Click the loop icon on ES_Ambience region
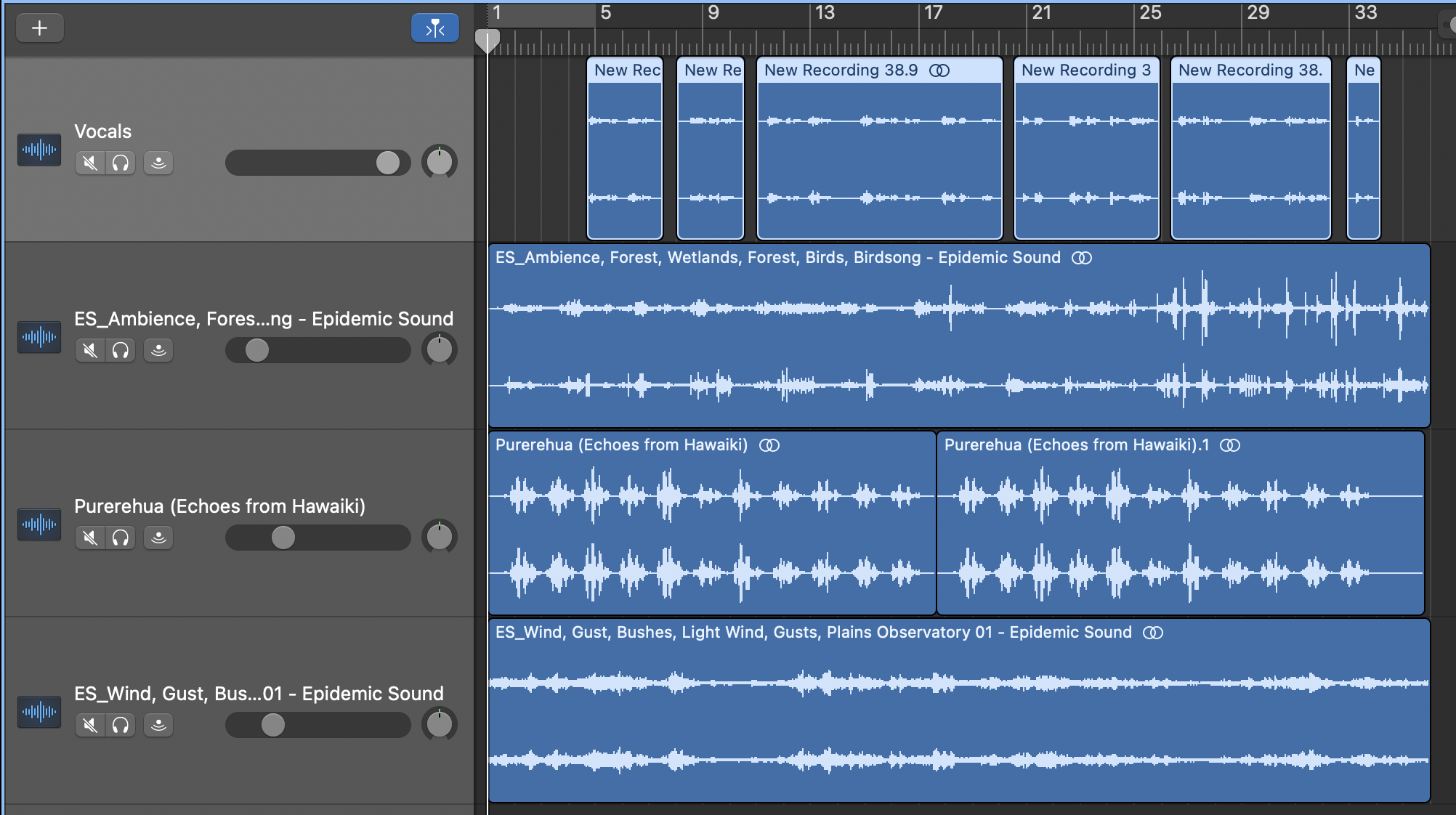This screenshot has height=815, width=1456. (x=1082, y=258)
